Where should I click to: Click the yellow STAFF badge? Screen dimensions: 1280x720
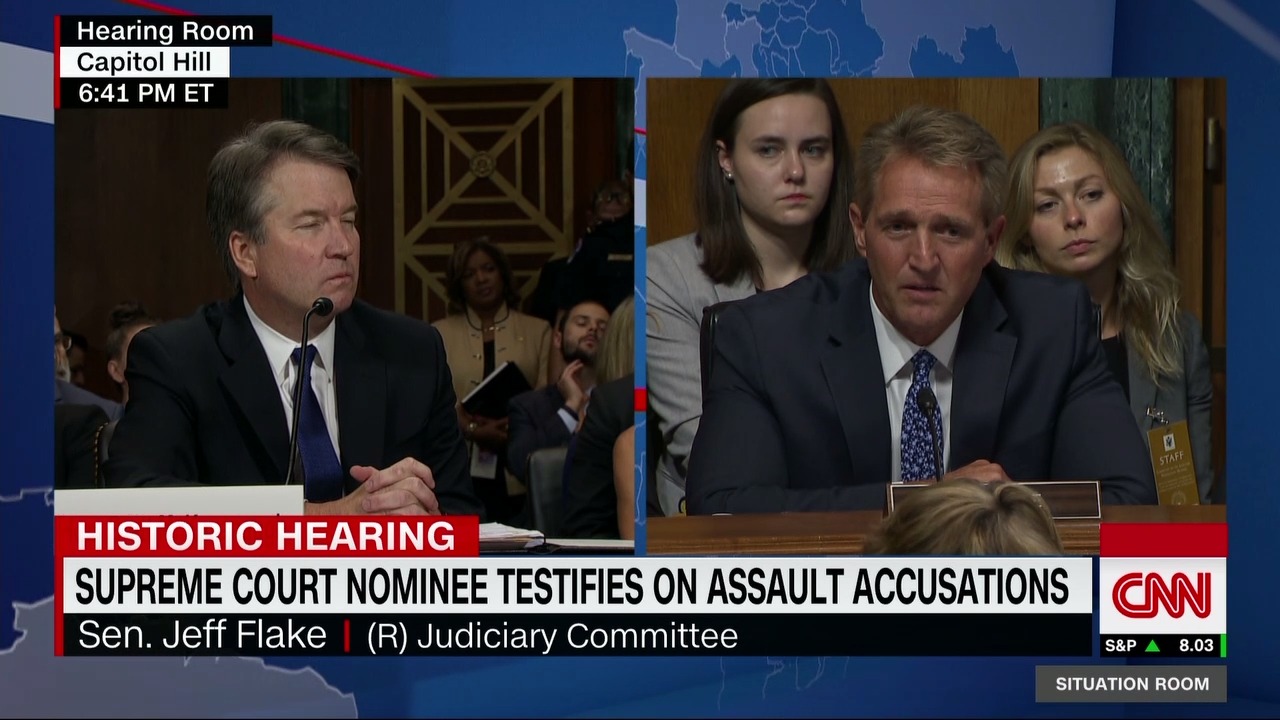[x=1173, y=462]
